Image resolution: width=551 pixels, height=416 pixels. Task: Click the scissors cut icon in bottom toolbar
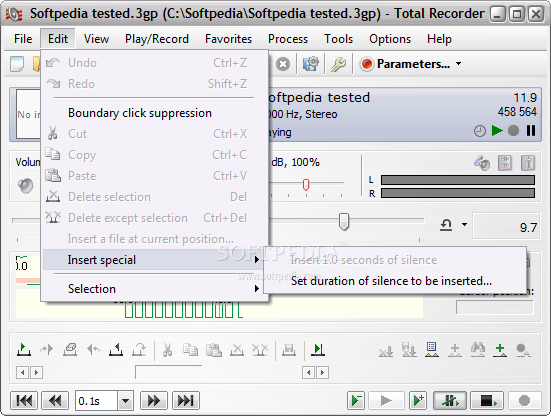point(168,350)
